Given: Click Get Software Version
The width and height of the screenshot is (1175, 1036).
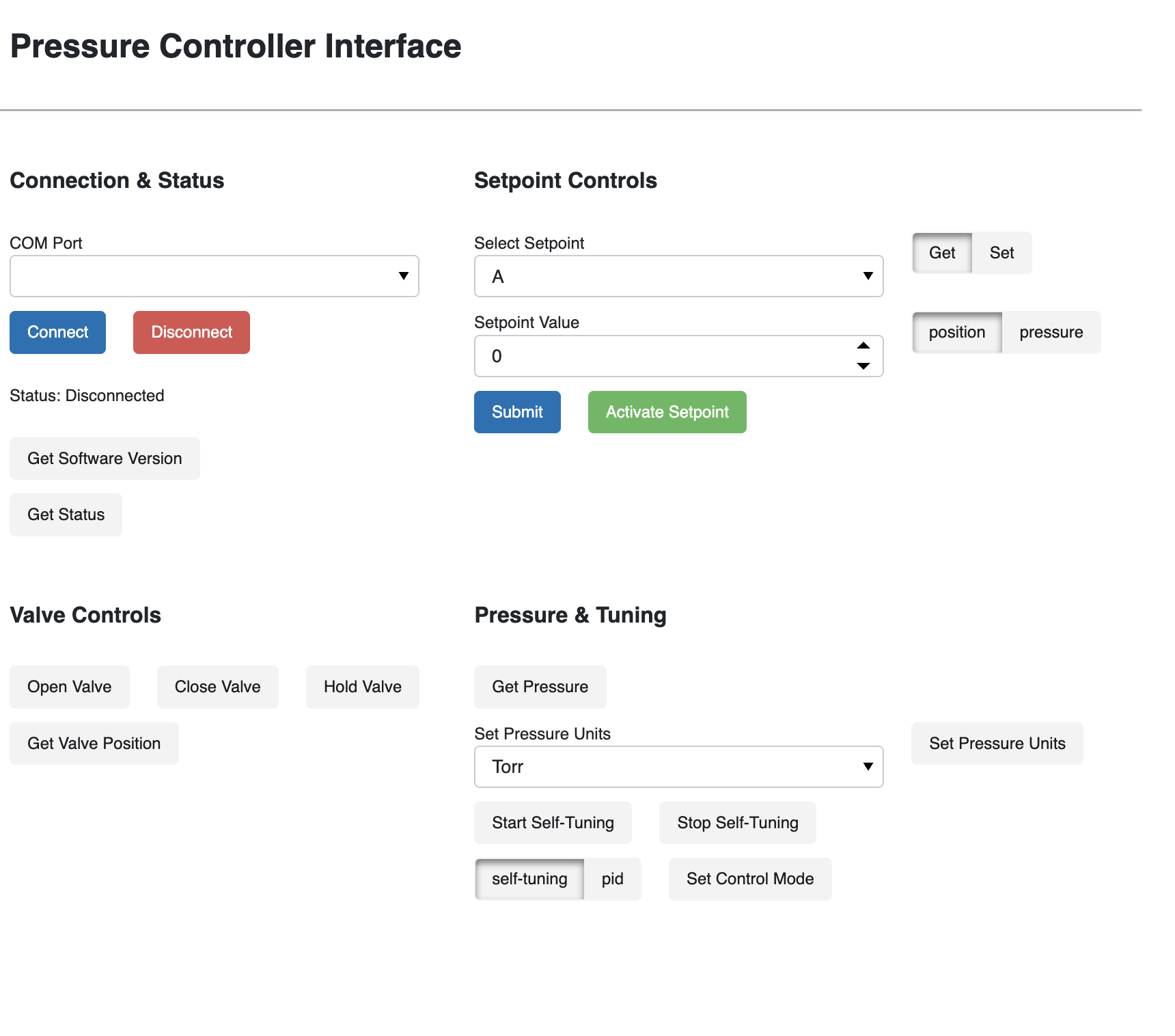Looking at the screenshot, I should [105, 459].
